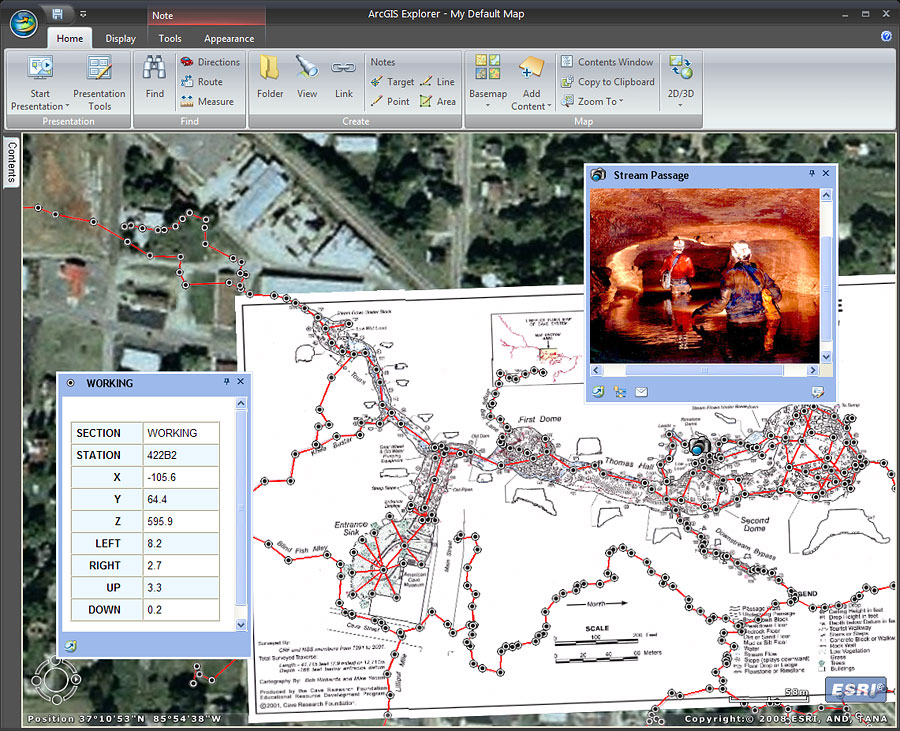Select the Area note tool
Screen dimensions: 900x731
437,102
